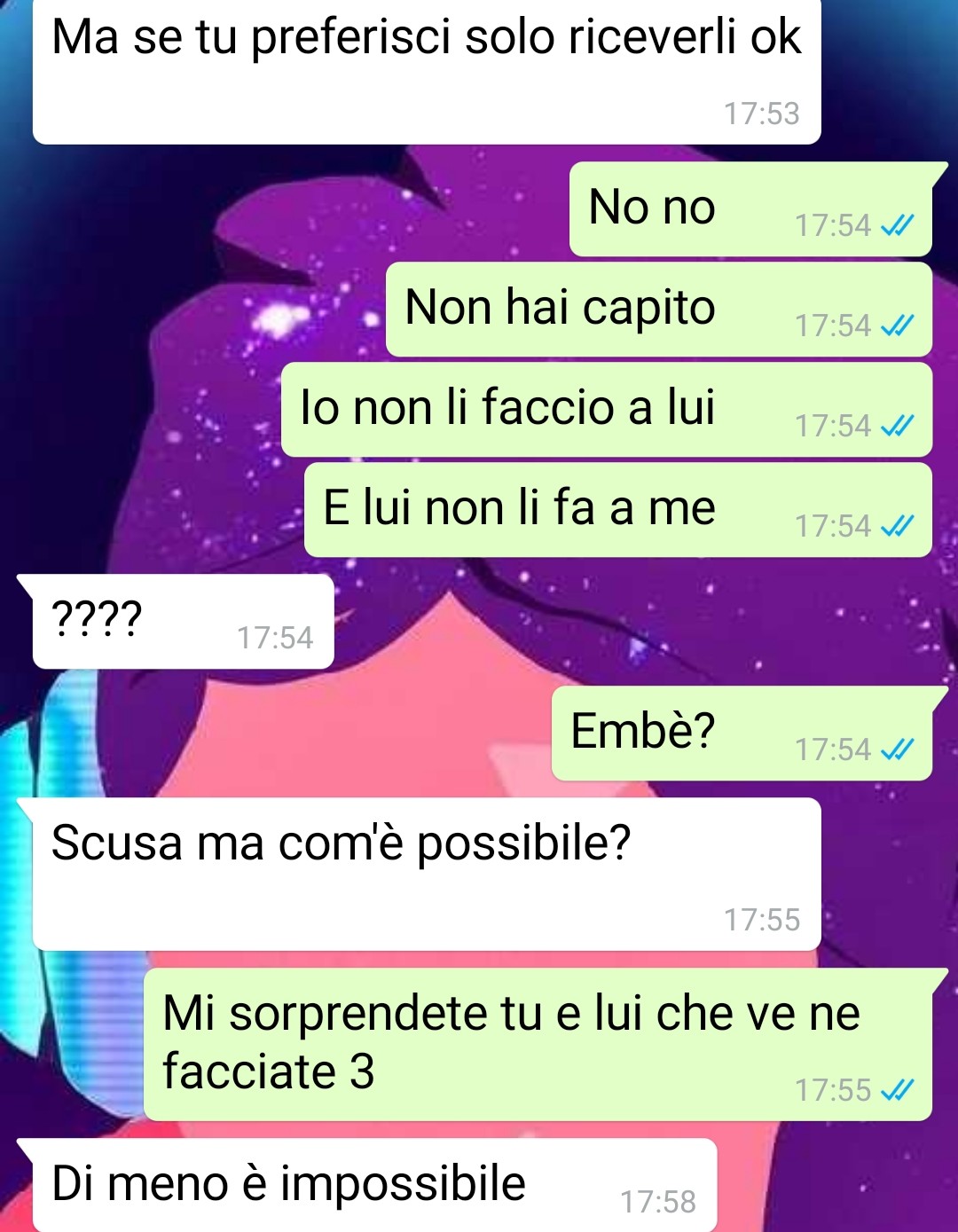Image resolution: width=958 pixels, height=1232 pixels.
Task: Tap the '????' received message
Action: pos(184,621)
